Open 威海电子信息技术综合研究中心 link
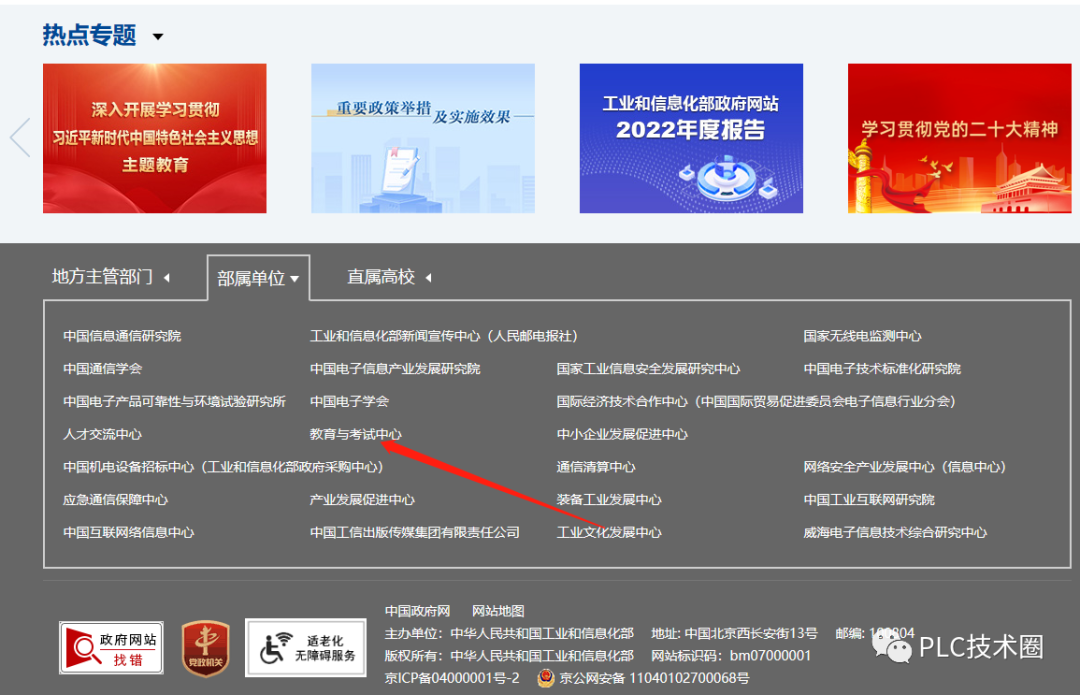This screenshot has width=1080, height=695. (x=895, y=532)
